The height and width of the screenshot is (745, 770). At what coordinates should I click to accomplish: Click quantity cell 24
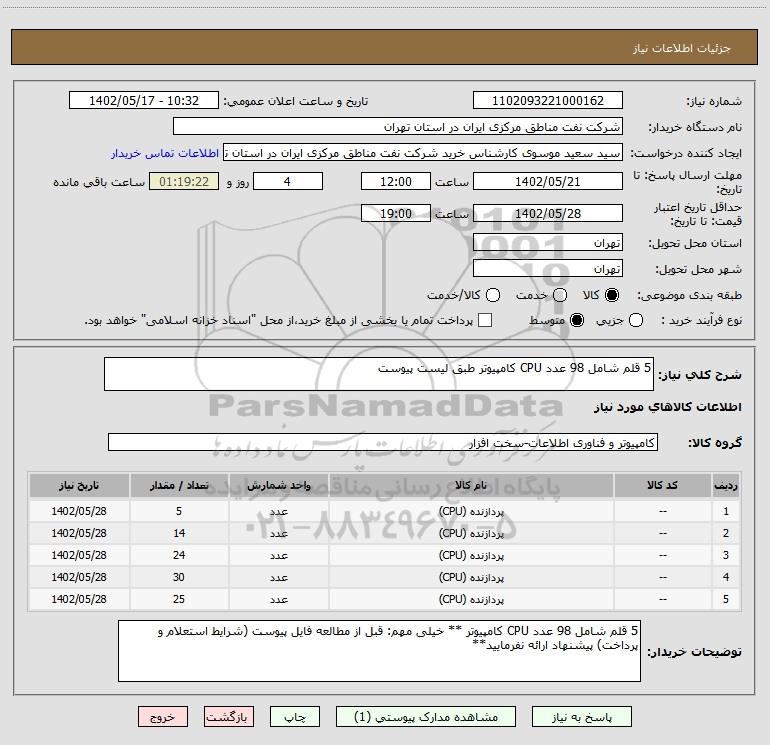(x=179, y=555)
